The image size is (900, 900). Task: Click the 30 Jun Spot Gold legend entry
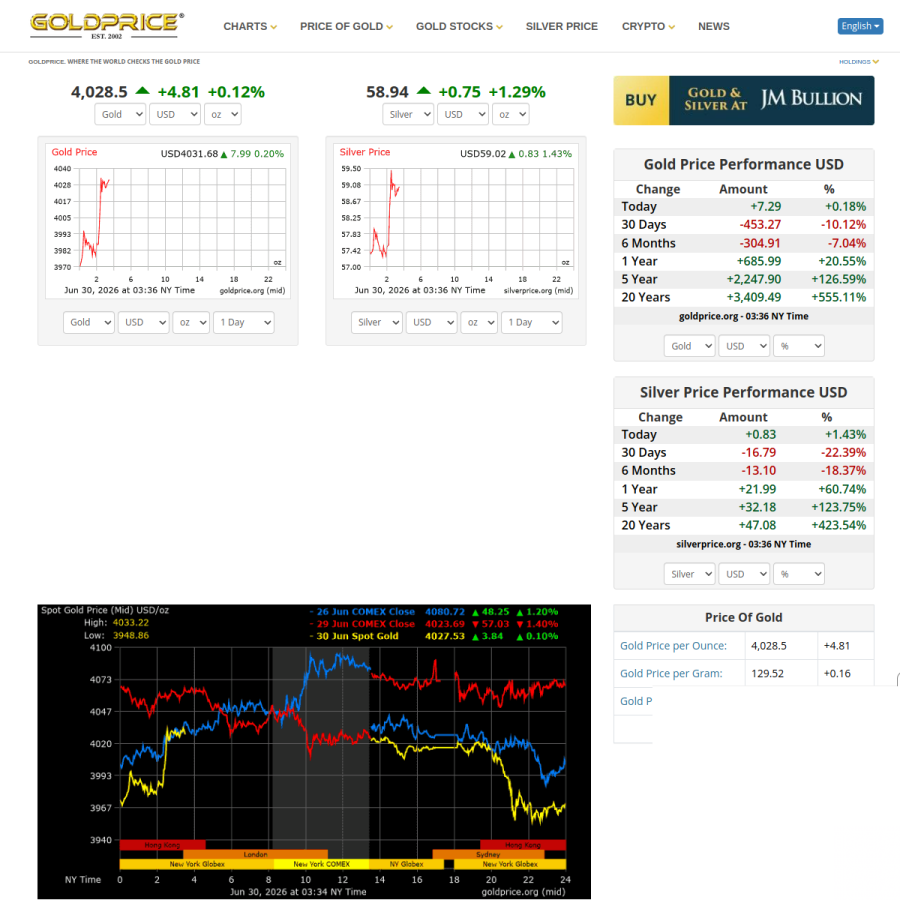click(x=433, y=636)
